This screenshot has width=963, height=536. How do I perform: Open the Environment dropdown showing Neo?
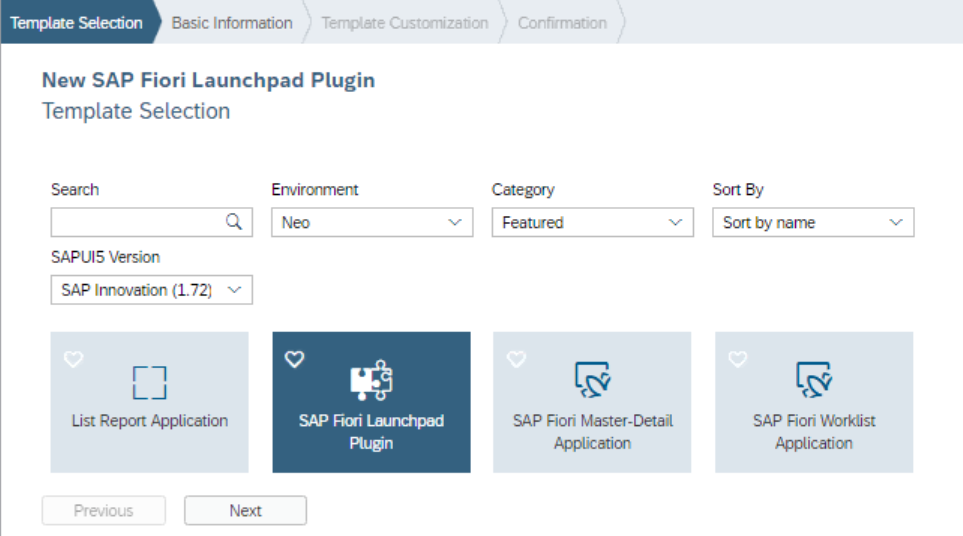tap(372, 222)
